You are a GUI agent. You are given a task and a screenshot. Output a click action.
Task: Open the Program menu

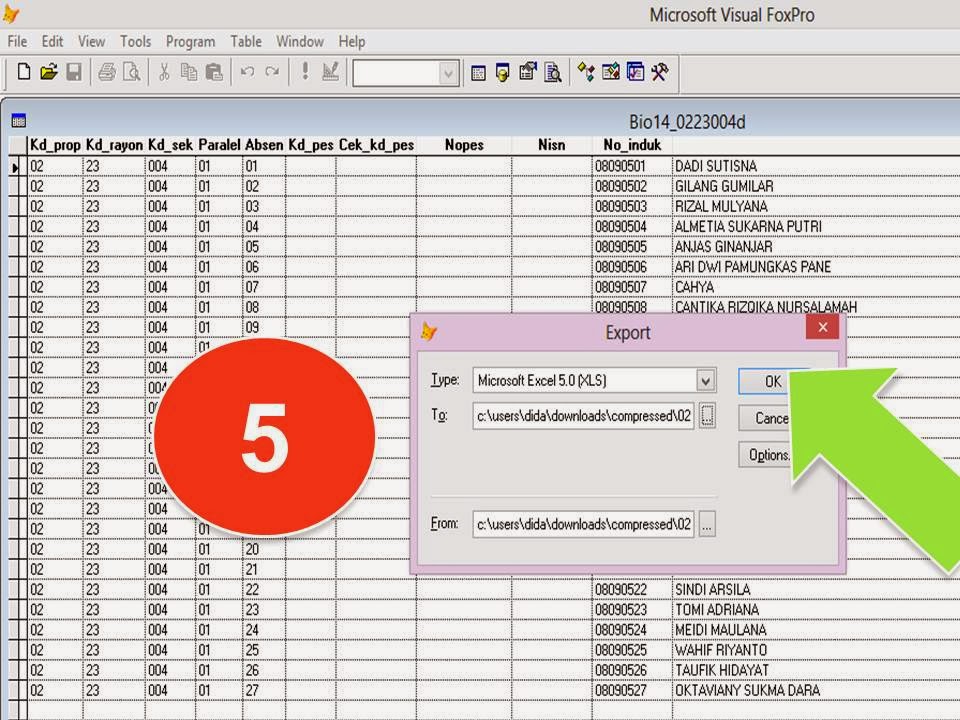190,42
